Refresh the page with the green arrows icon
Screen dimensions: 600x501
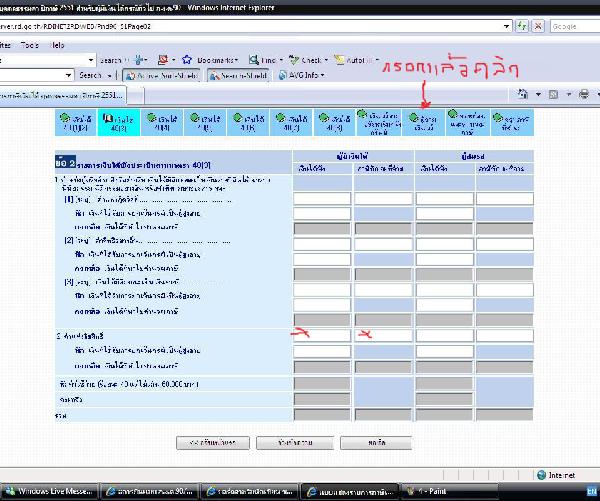click(521, 26)
